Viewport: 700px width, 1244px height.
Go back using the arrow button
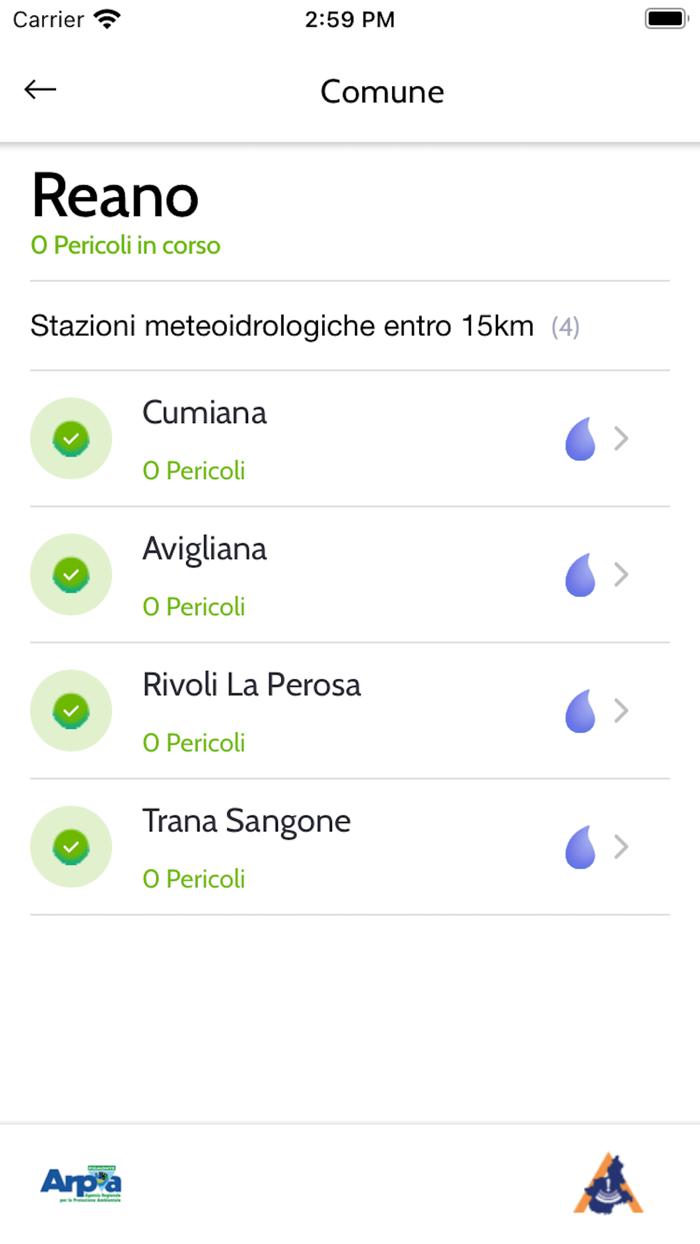point(40,89)
